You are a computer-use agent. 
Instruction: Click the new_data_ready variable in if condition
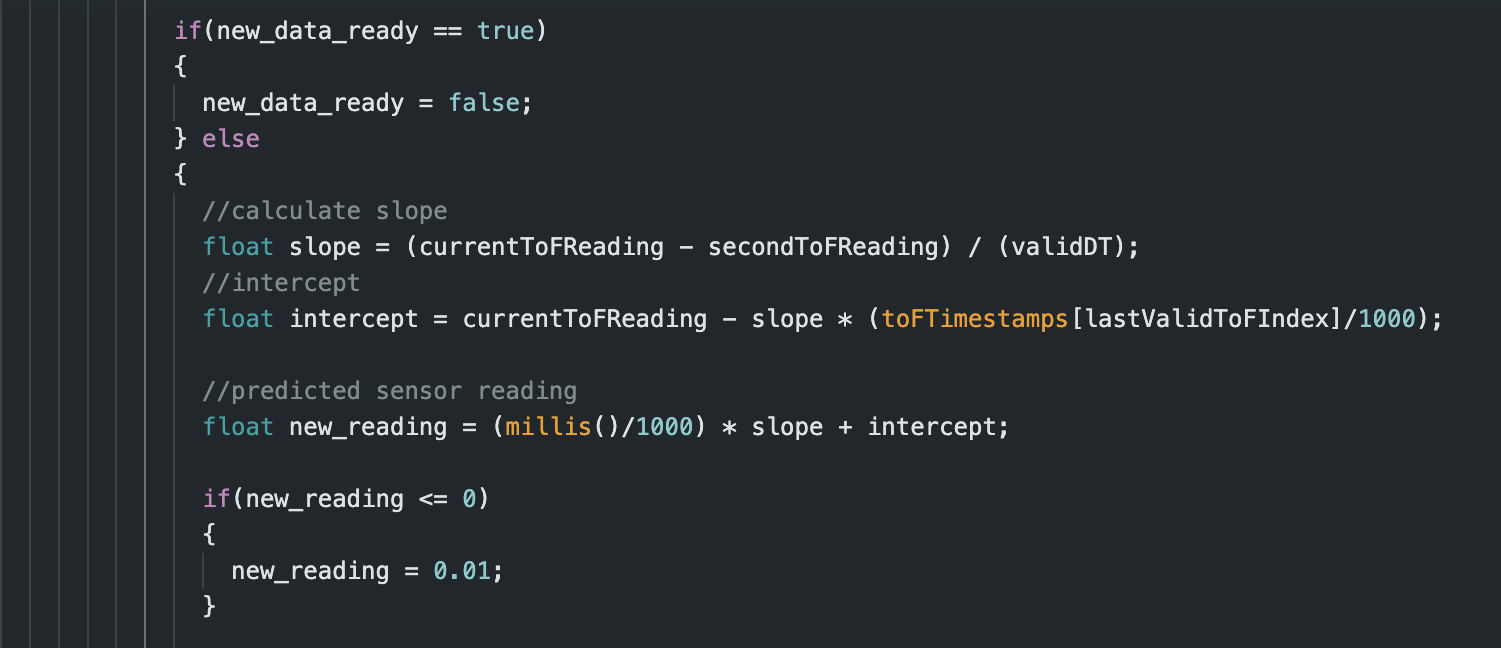[317, 31]
